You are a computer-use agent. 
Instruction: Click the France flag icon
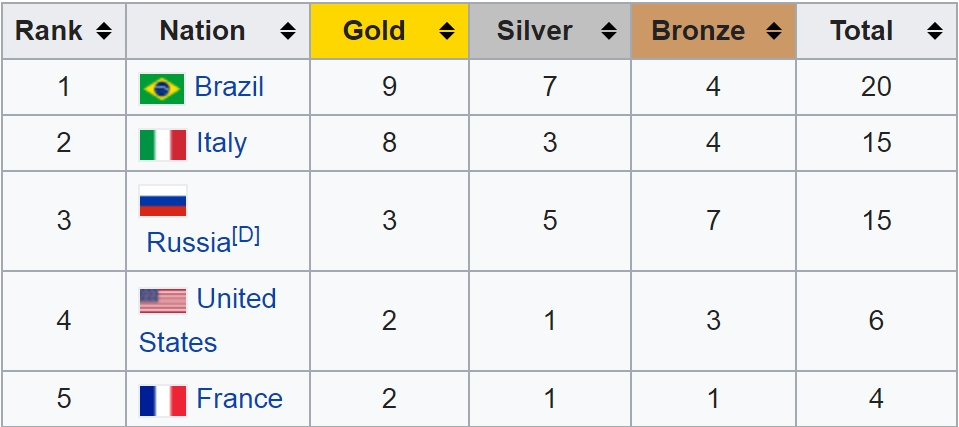(163, 401)
